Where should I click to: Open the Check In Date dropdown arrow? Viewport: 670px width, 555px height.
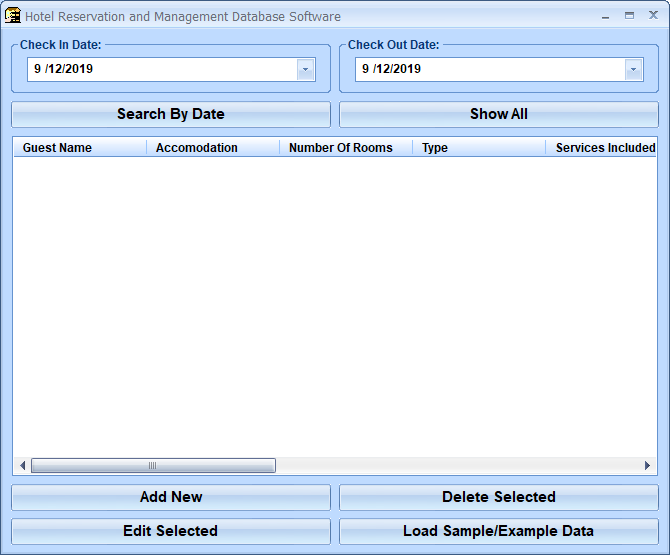coord(306,69)
